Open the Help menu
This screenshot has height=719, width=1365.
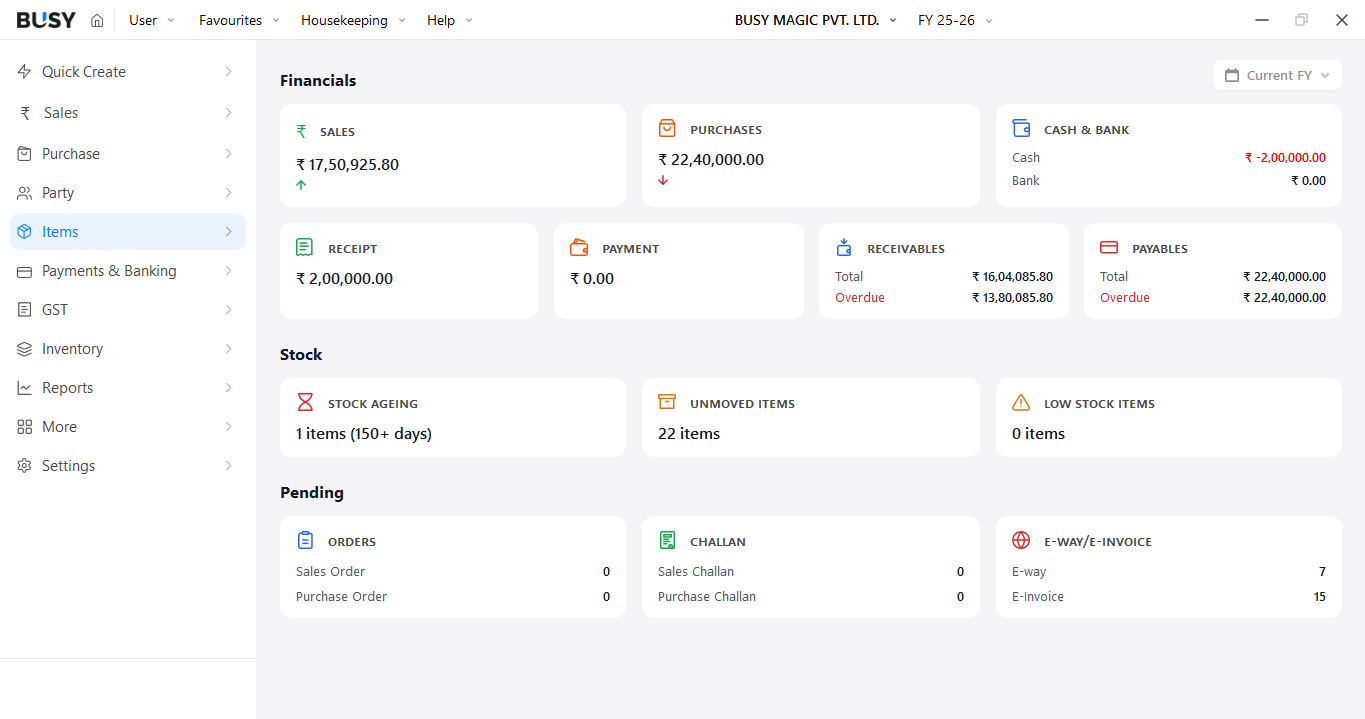450,20
